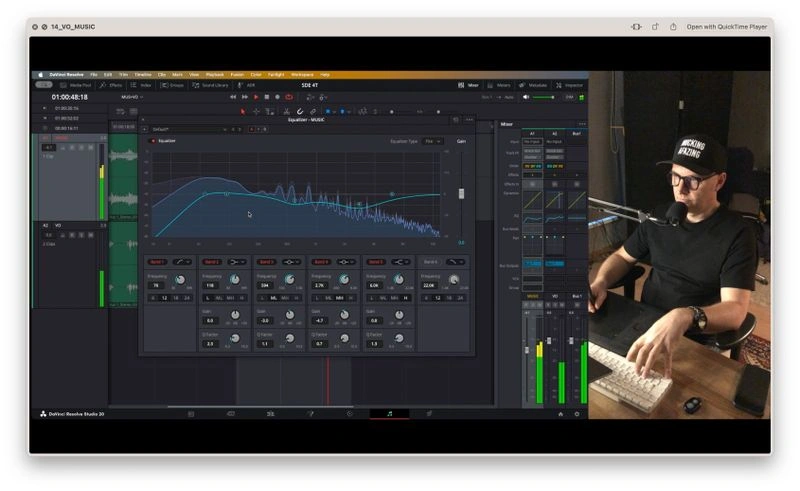Open the Workspace menu

(302, 75)
